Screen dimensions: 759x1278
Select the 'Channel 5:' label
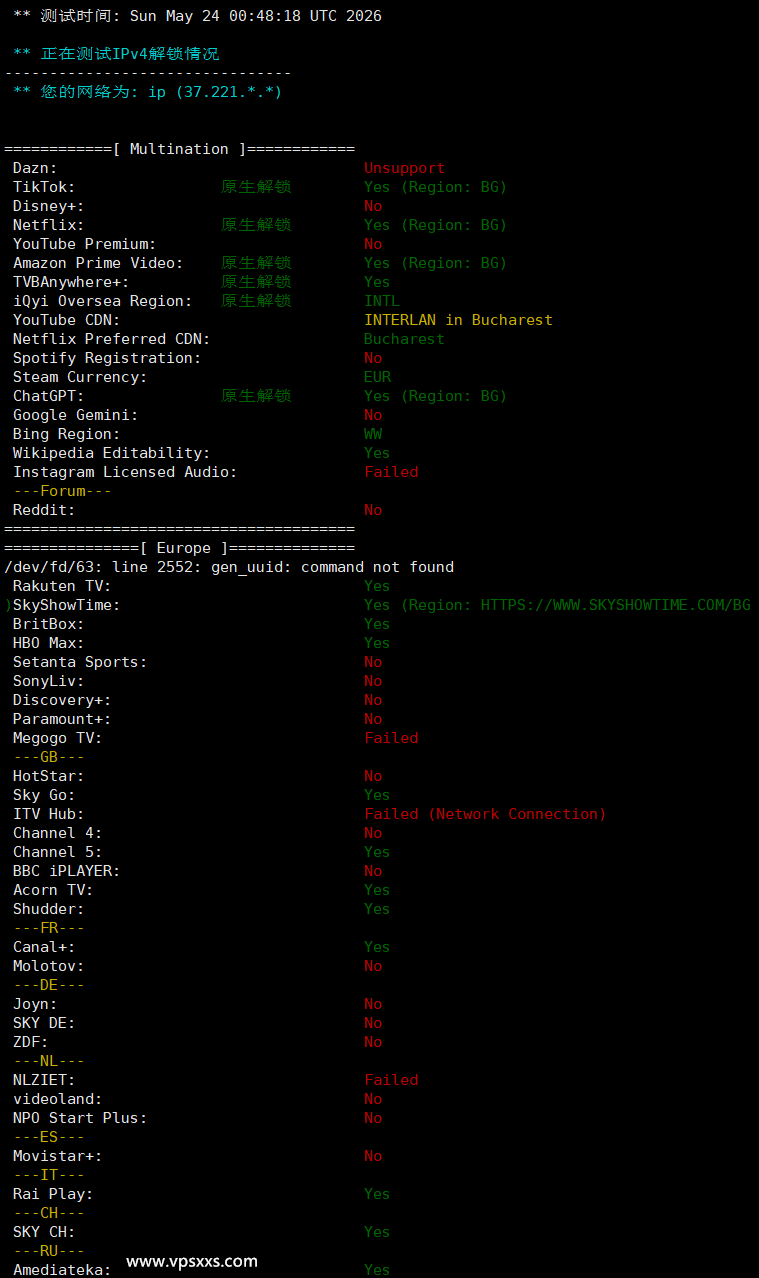pos(58,852)
